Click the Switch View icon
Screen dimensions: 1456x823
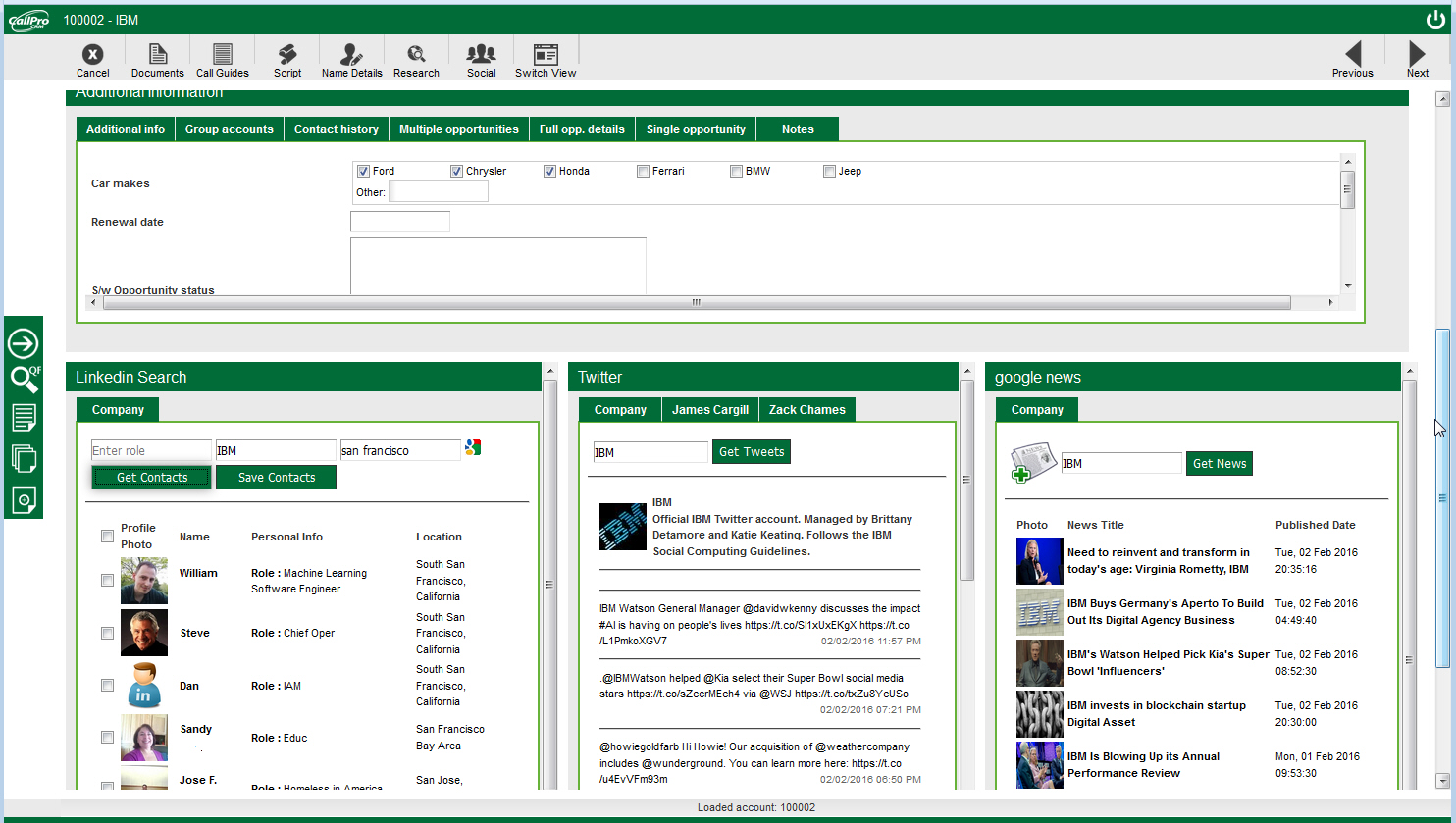[x=546, y=60]
